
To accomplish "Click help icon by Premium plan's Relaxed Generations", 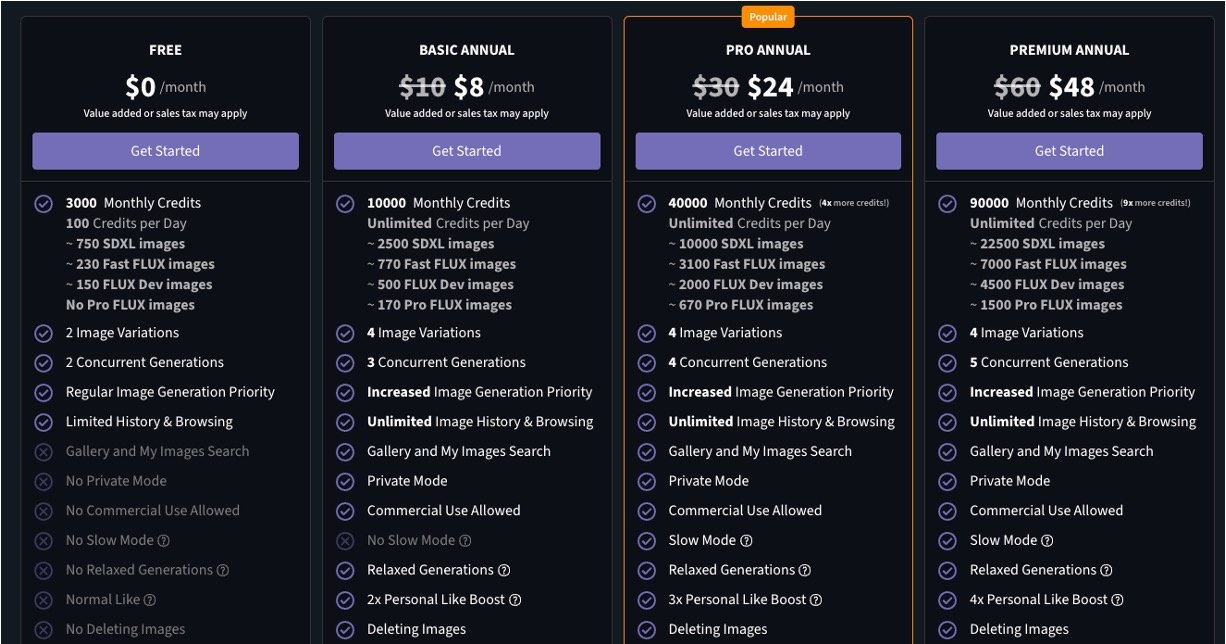I will coord(1107,571).
